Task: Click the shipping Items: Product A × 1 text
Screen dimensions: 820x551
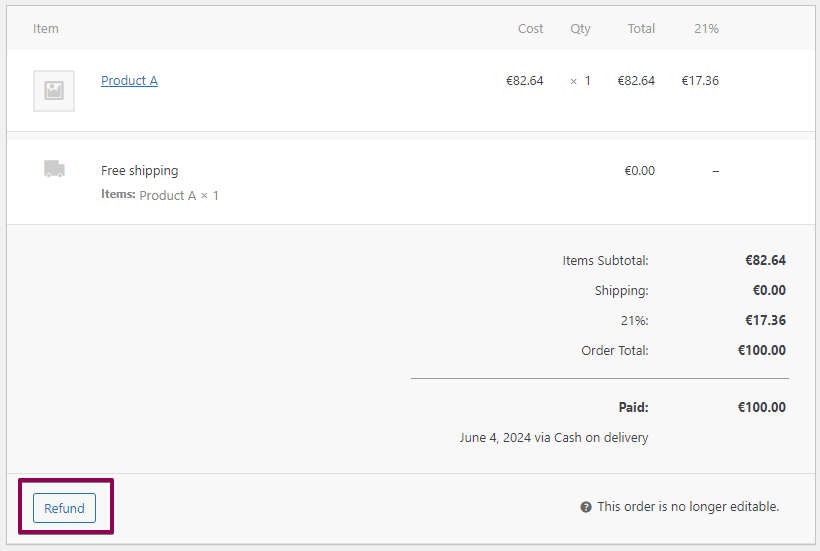Action: [x=160, y=195]
